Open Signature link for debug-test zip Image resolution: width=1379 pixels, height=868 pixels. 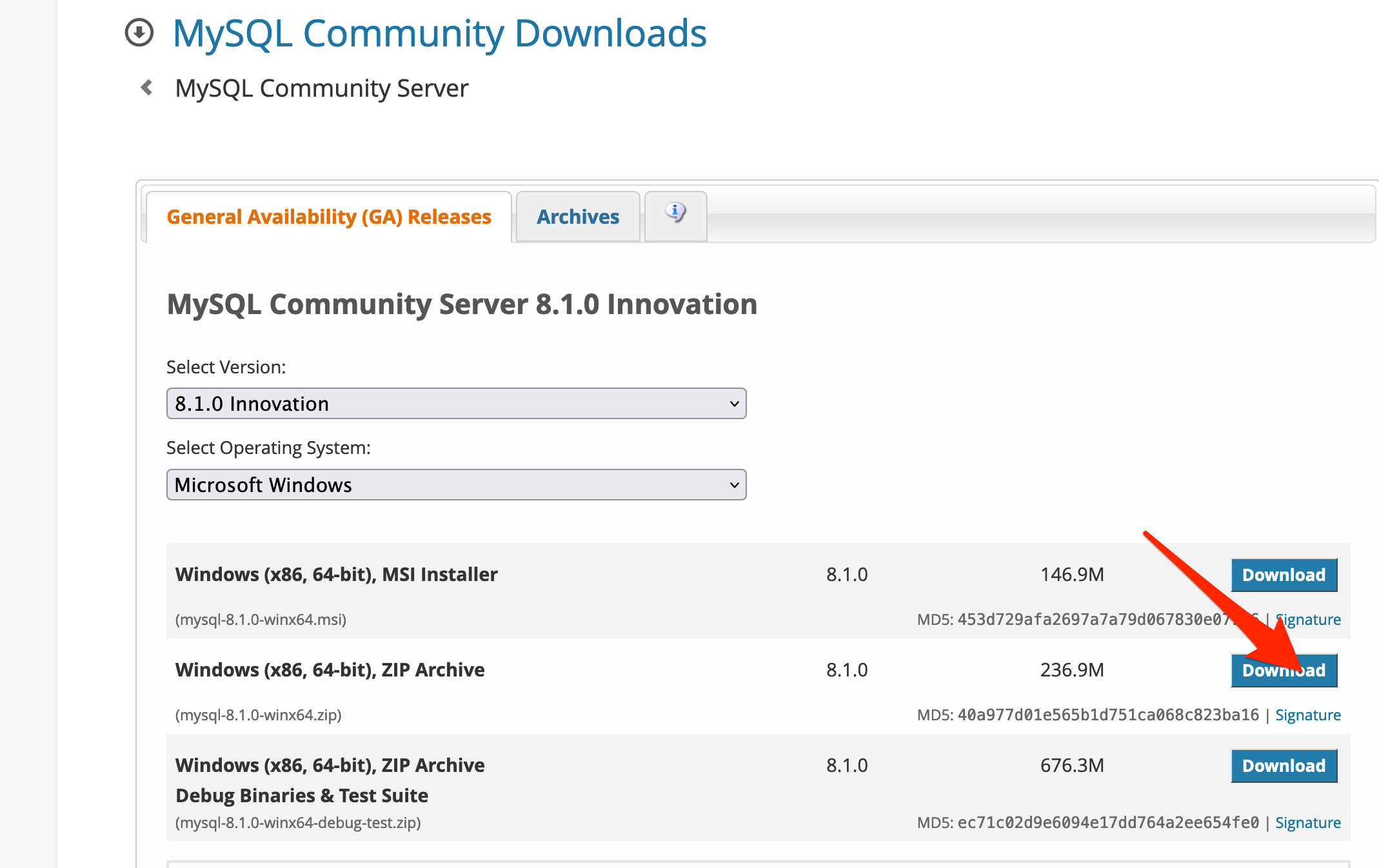pyautogui.click(x=1307, y=823)
